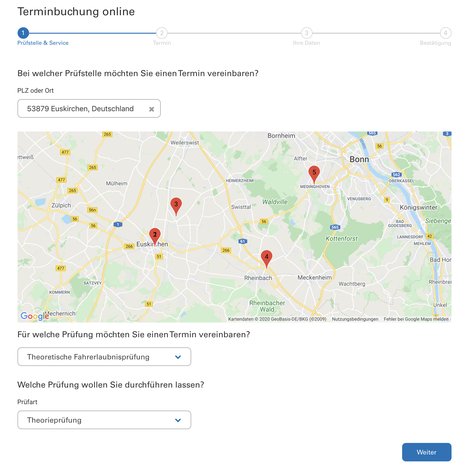Open Nutzungsbedingungen link on map
The height and width of the screenshot is (472, 470).
355,319
